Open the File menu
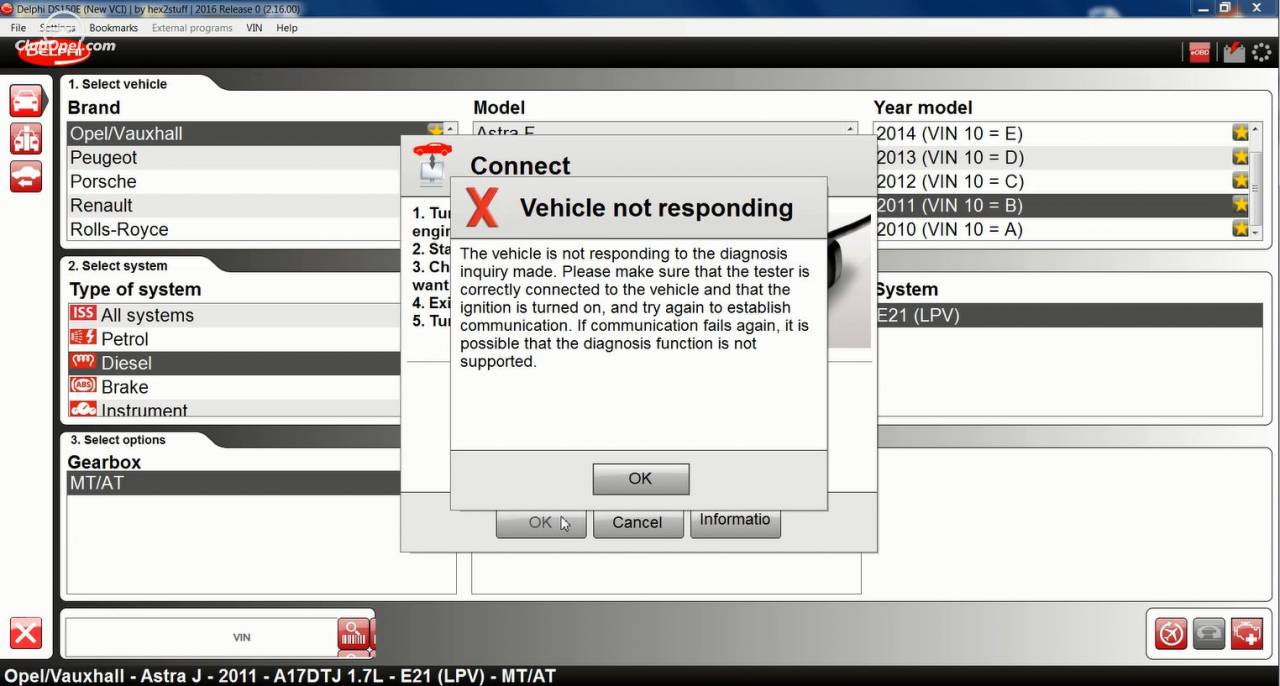The image size is (1280, 686). pos(18,28)
